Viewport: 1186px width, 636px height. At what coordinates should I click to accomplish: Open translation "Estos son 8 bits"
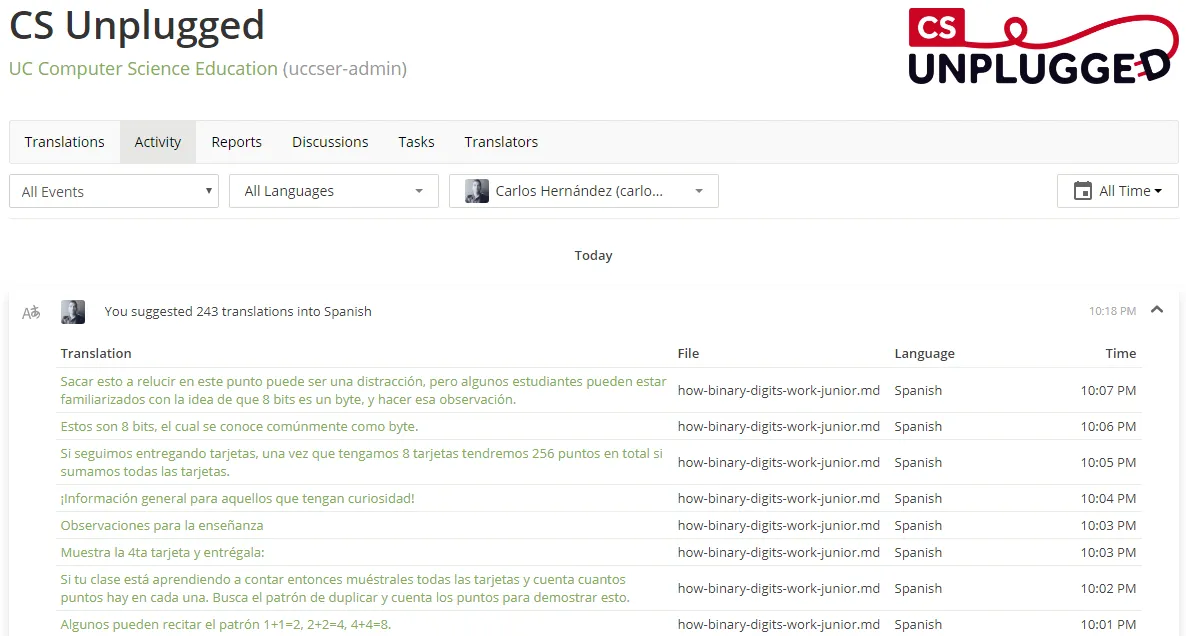[239, 427]
